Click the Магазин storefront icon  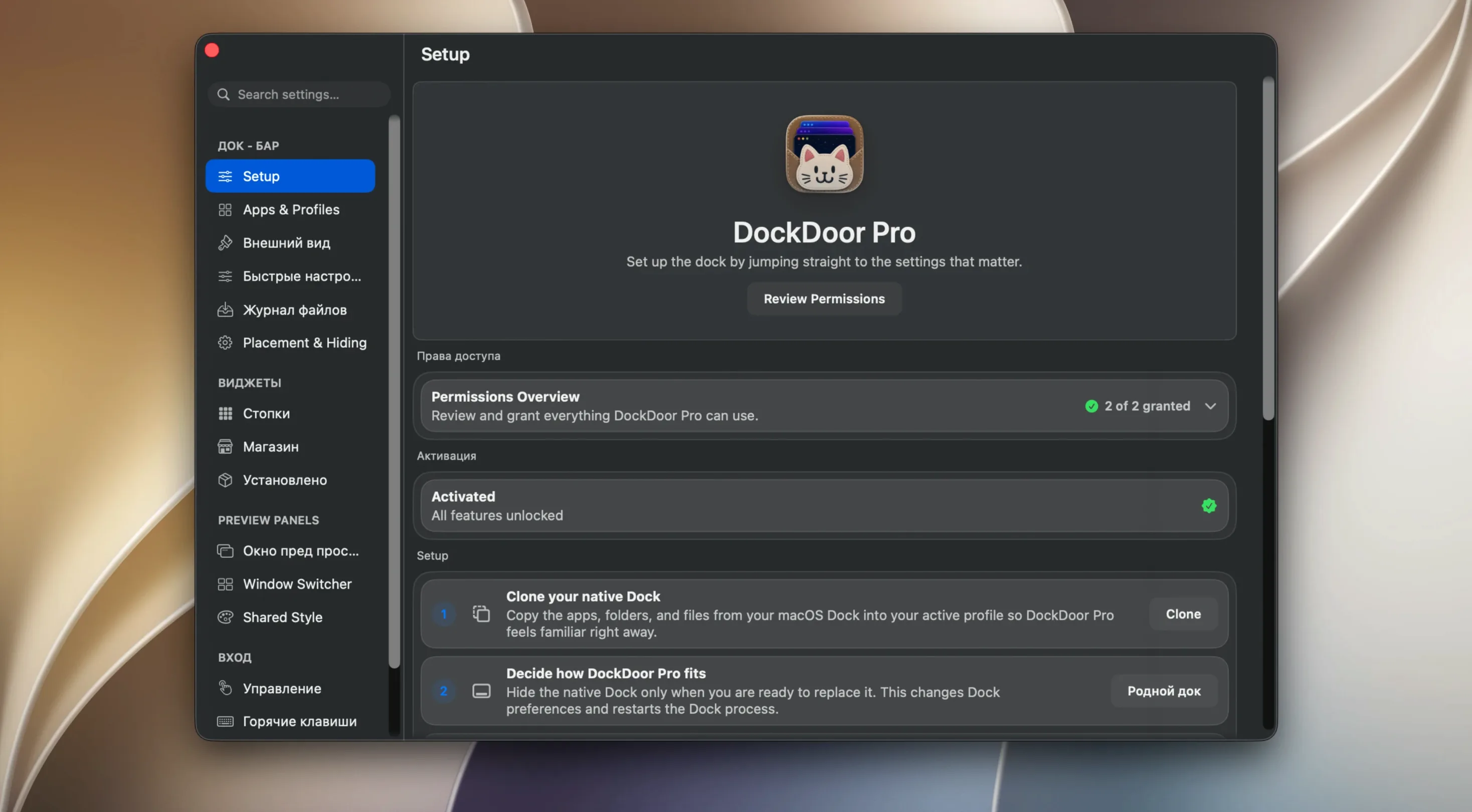point(225,447)
